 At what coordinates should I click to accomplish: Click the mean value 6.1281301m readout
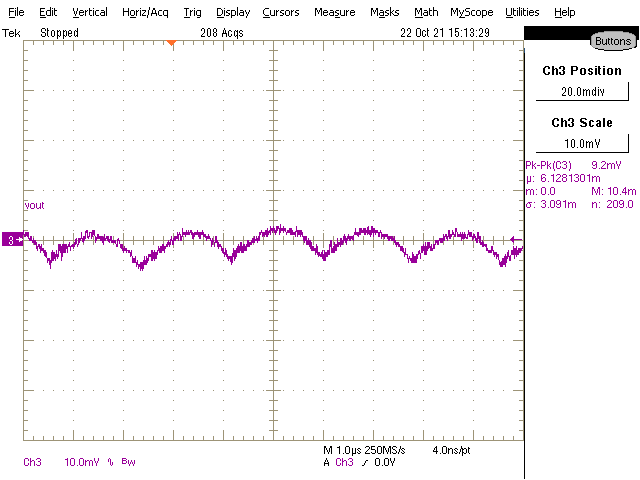click(563, 178)
